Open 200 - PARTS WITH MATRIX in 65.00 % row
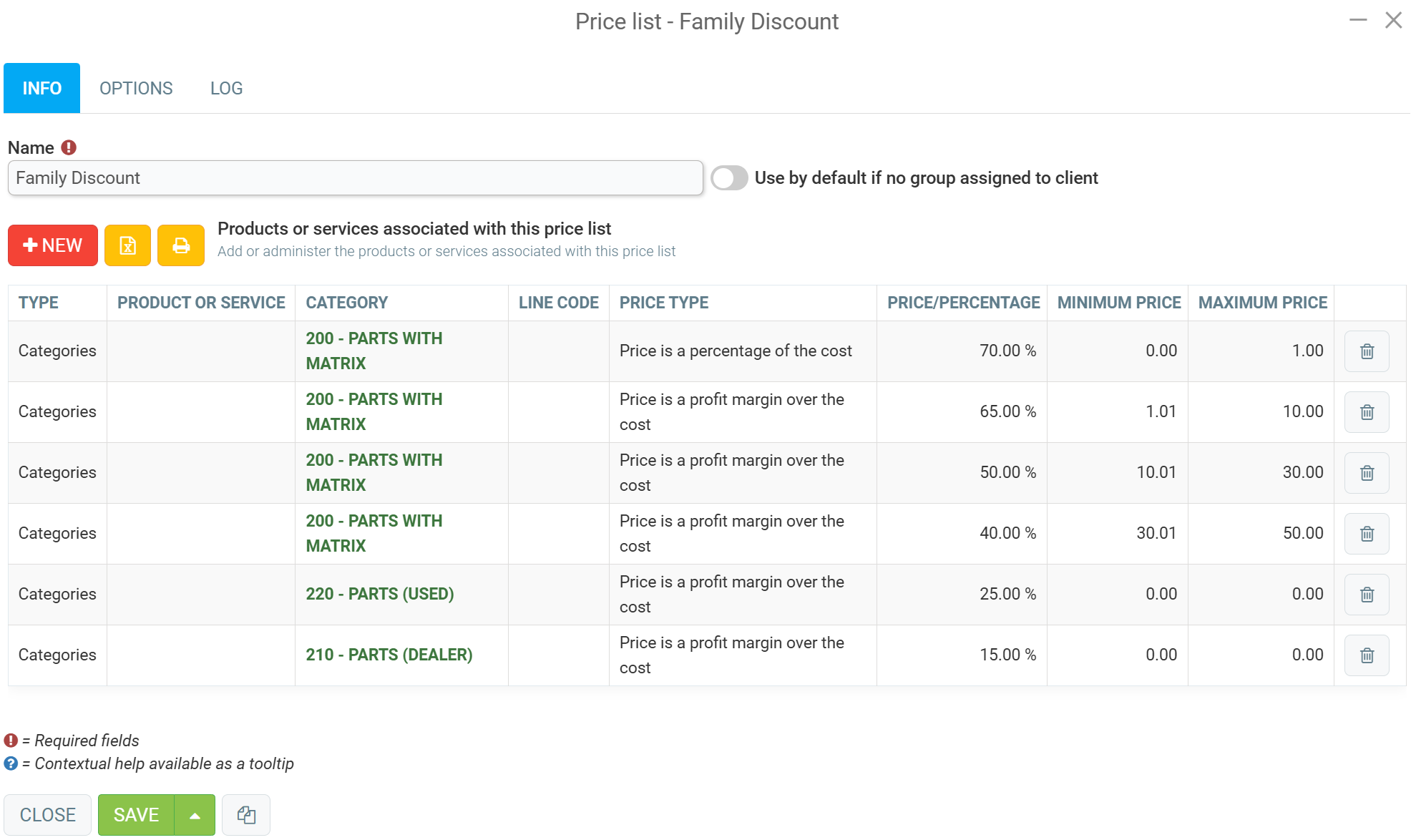The height and width of the screenshot is (840, 1411). pyautogui.click(x=374, y=411)
